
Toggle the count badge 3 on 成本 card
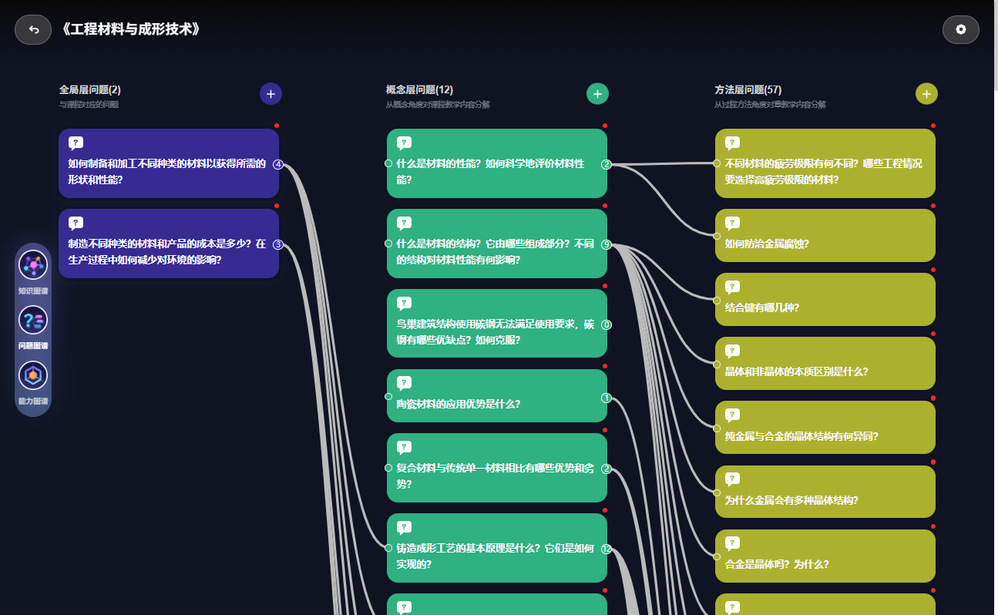[x=278, y=244]
